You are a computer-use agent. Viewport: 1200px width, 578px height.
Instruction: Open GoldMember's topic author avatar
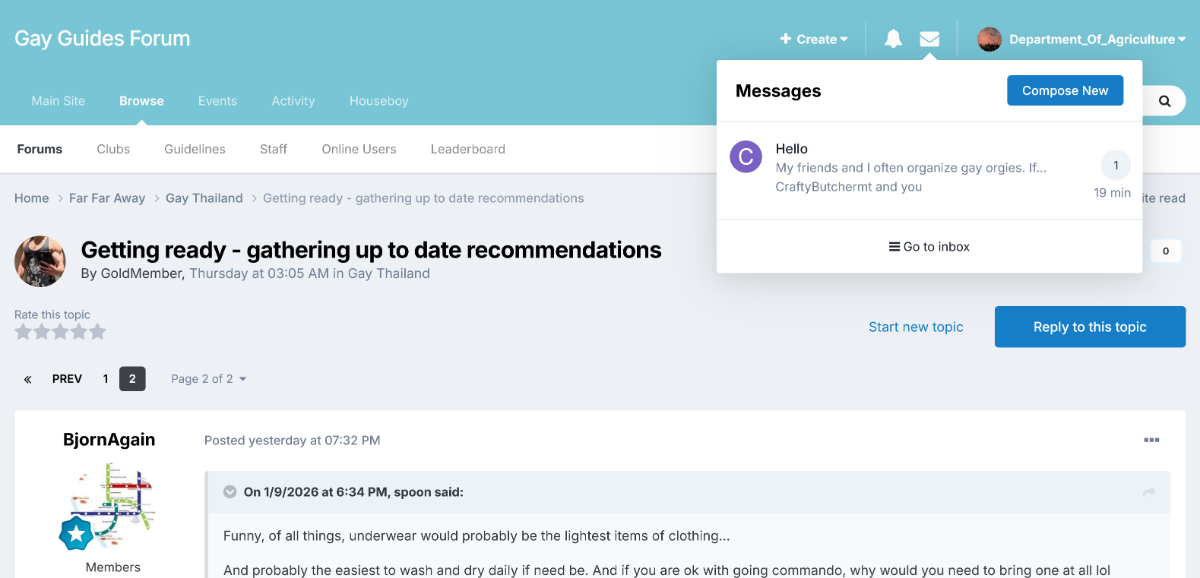coord(40,262)
